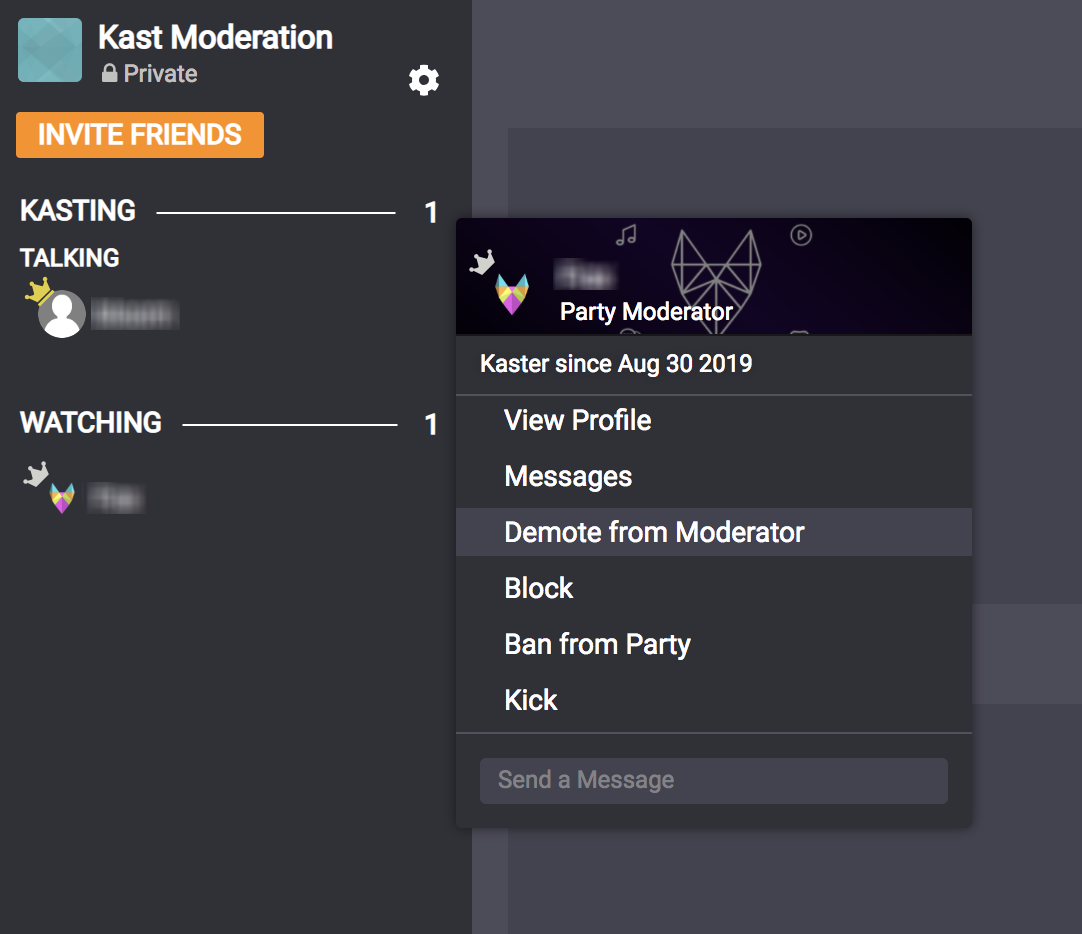Viewport: 1082px width, 934px height.
Task: Open party settings gear icon
Action: coord(424,80)
